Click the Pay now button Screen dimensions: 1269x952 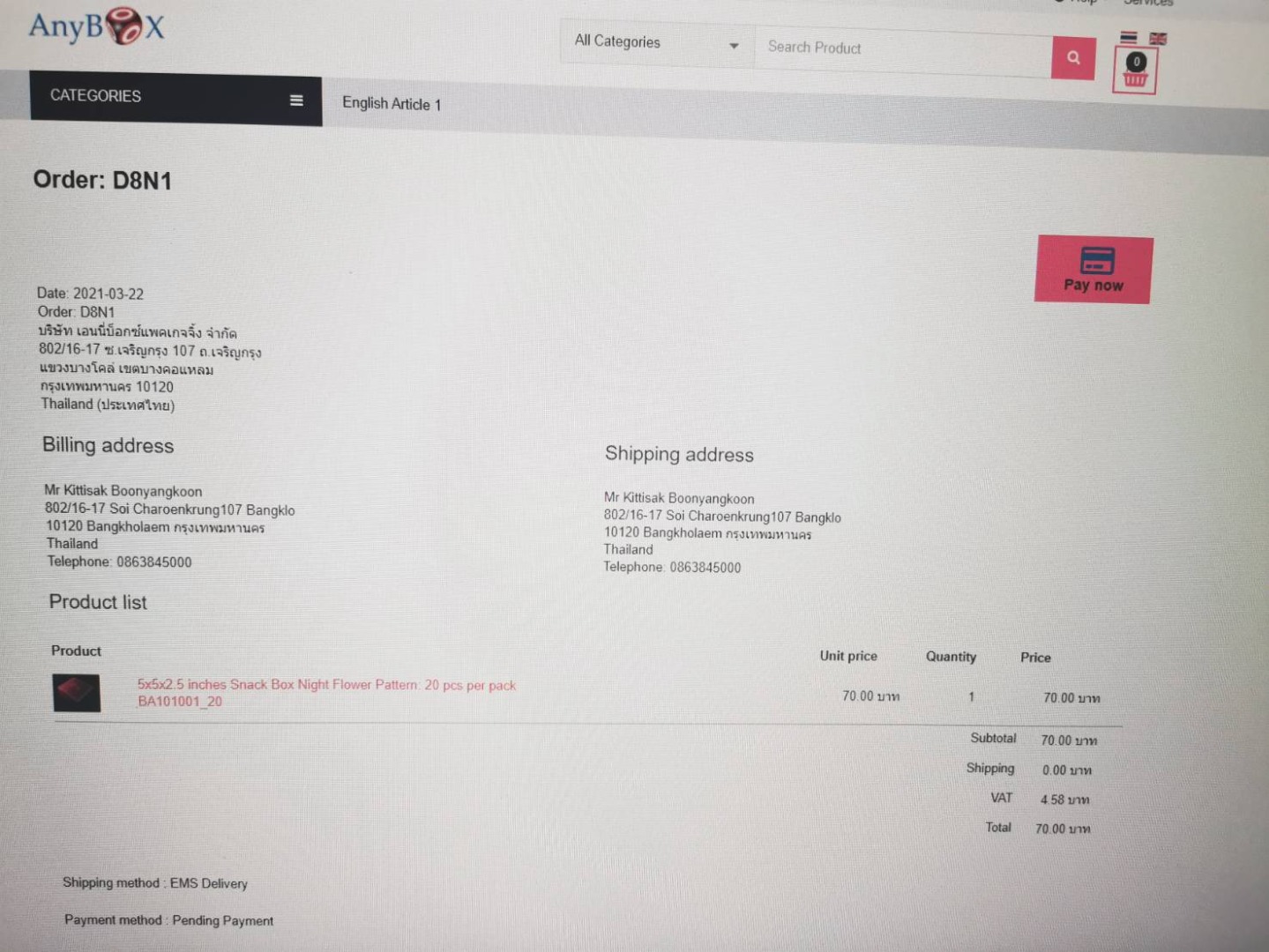(x=1094, y=270)
